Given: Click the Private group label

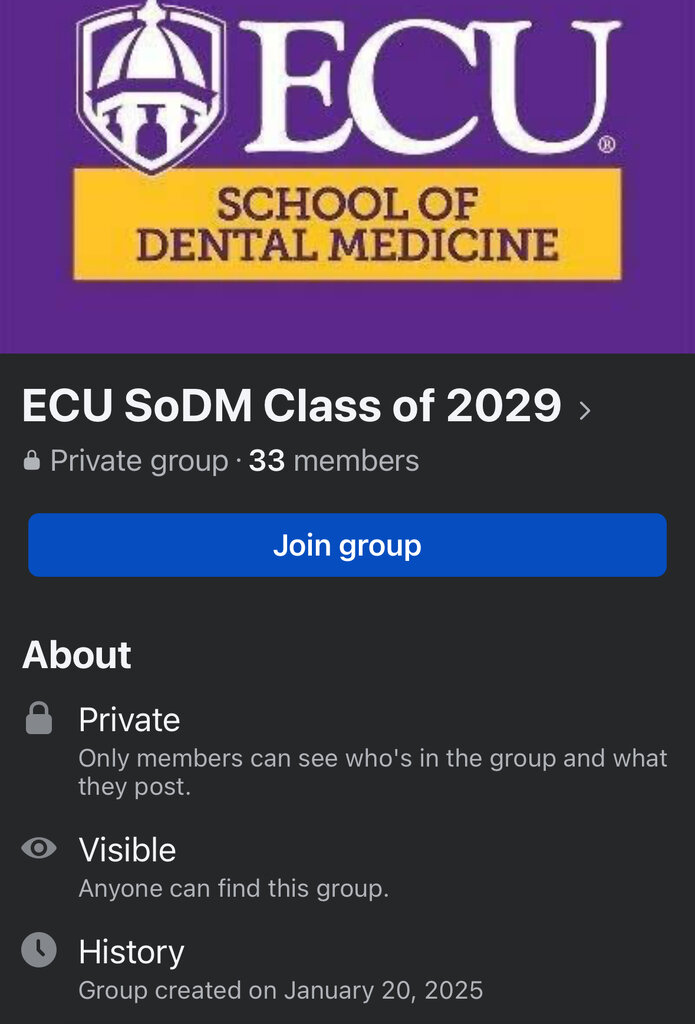Looking at the screenshot, I should coord(139,462).
